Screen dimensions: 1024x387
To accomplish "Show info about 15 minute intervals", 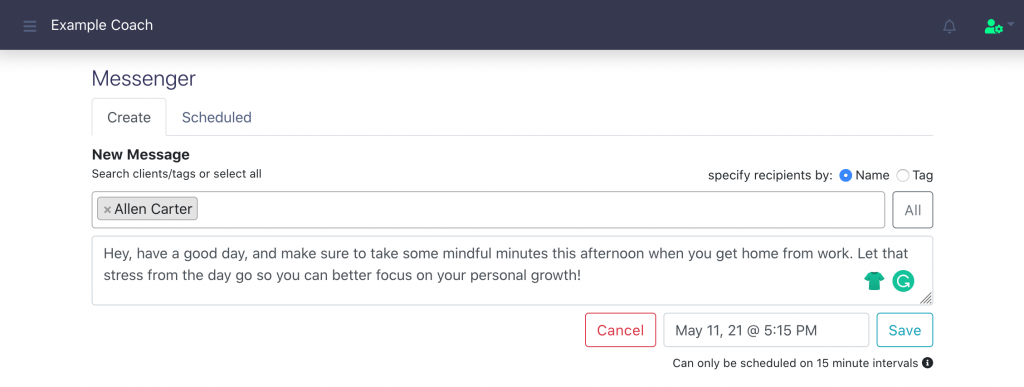I will pyautogui.click(x=927, y=363).
